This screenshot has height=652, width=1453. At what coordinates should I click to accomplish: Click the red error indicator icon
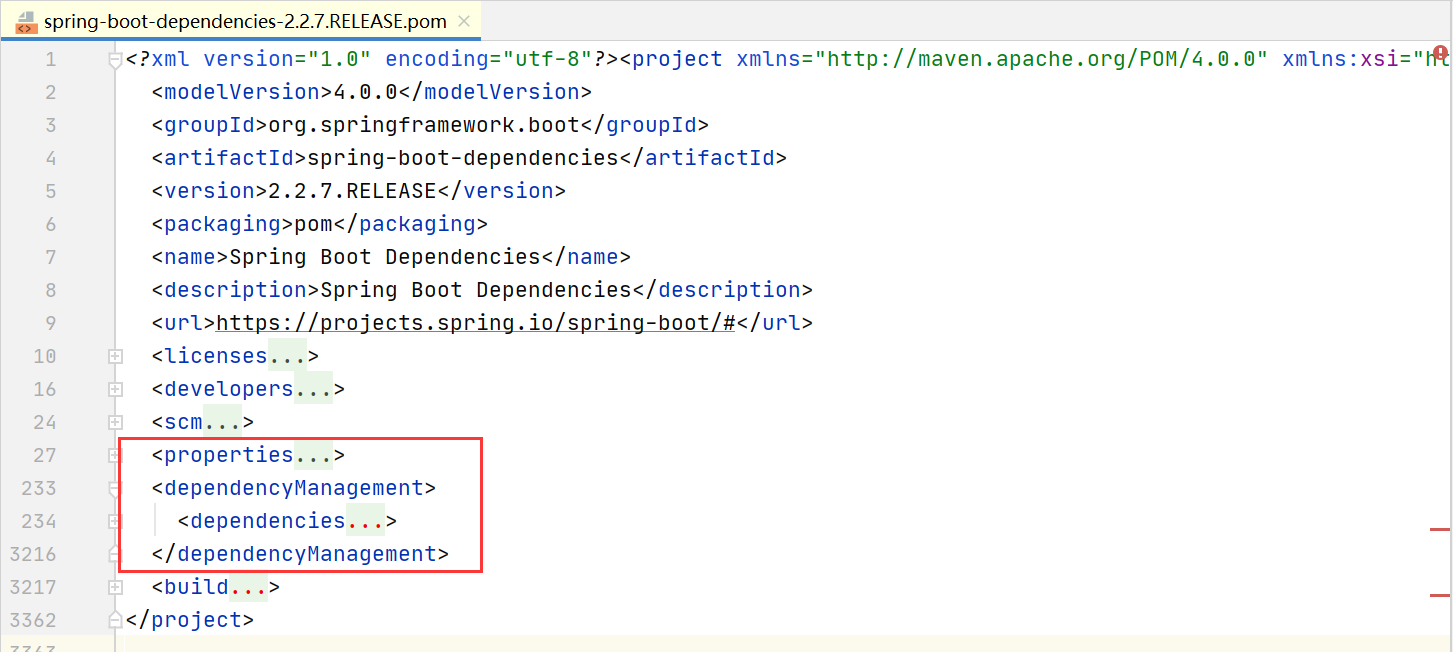[x=1440, y=52]
